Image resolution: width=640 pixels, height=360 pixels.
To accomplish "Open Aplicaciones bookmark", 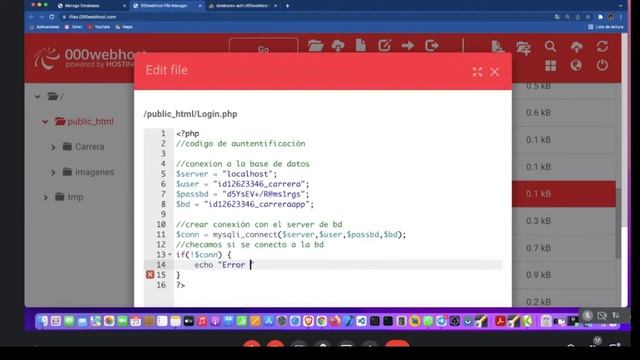I will pos(45,27).
